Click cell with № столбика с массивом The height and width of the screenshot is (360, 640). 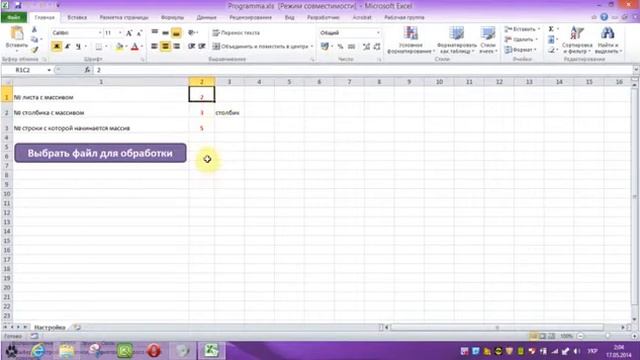click(x=101, y=113)
